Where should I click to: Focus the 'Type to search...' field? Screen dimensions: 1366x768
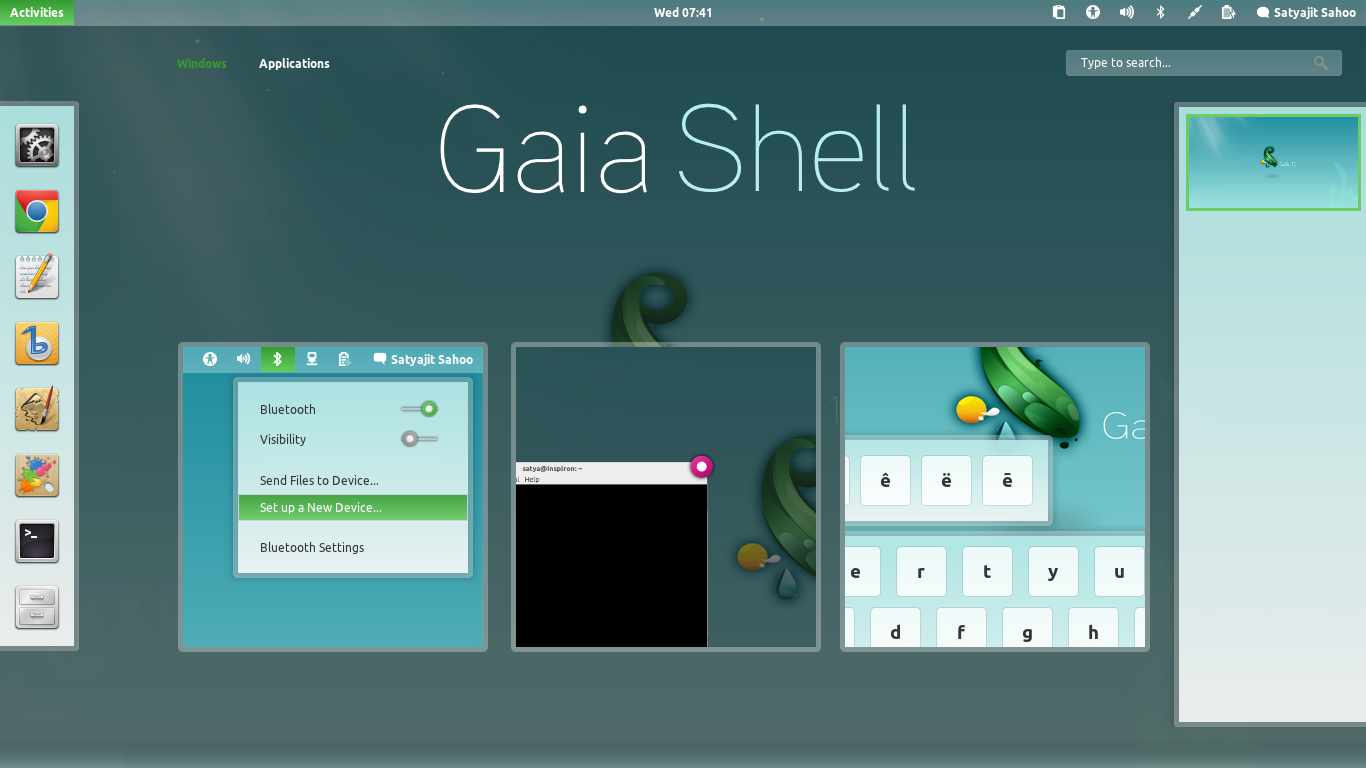1204,63
